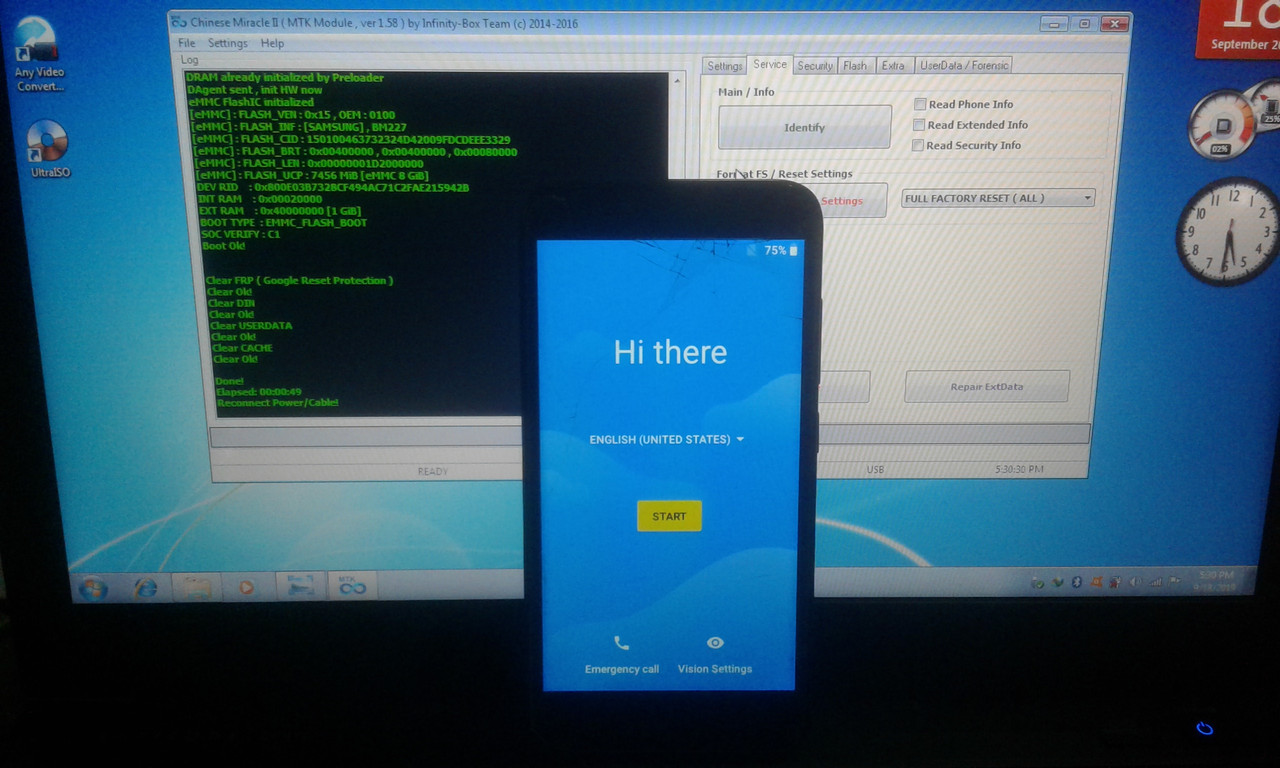Open the File menu
1280x768 pixels.
coord(187,43)
